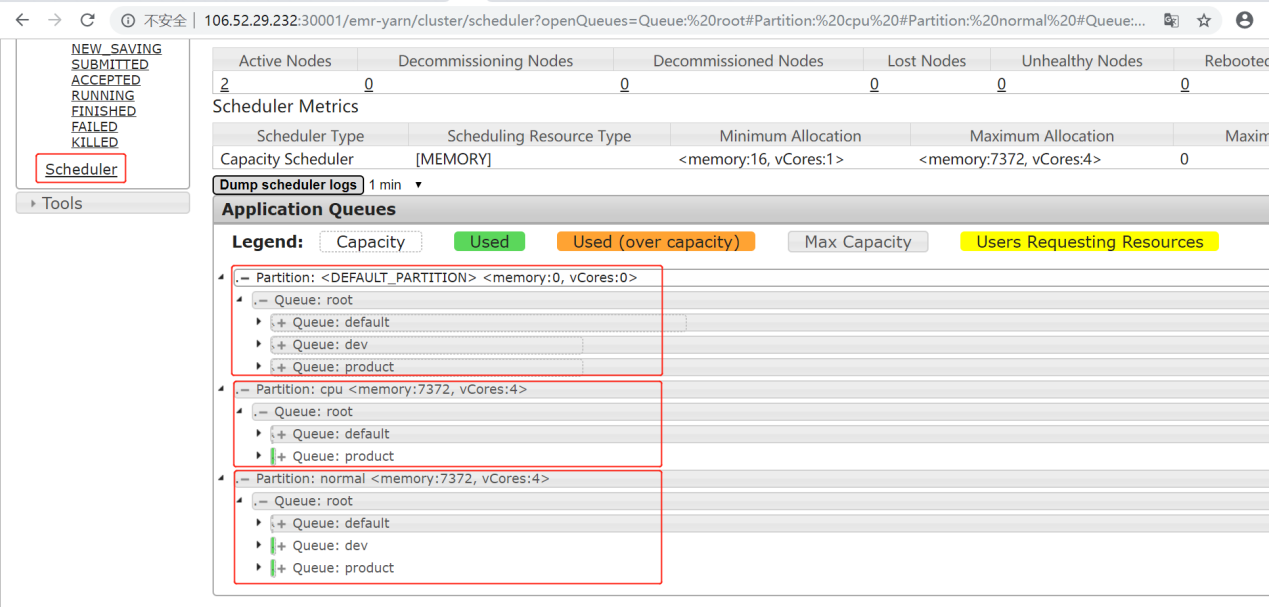Expand the dev queue under normal partition
The height and width of the screenshot is (607, 1269).
[259, 546]
